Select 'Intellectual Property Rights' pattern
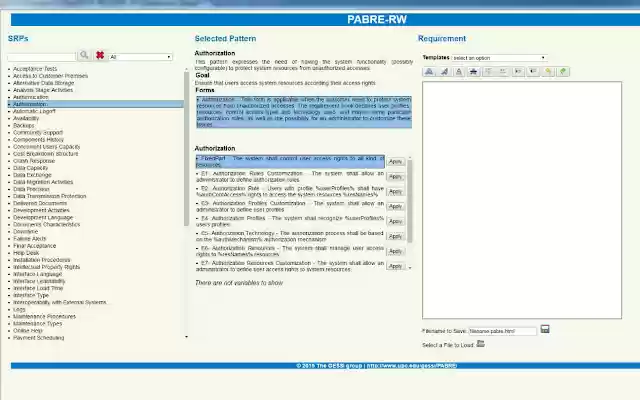Viewport: 640px width, 400px height. 47,267
